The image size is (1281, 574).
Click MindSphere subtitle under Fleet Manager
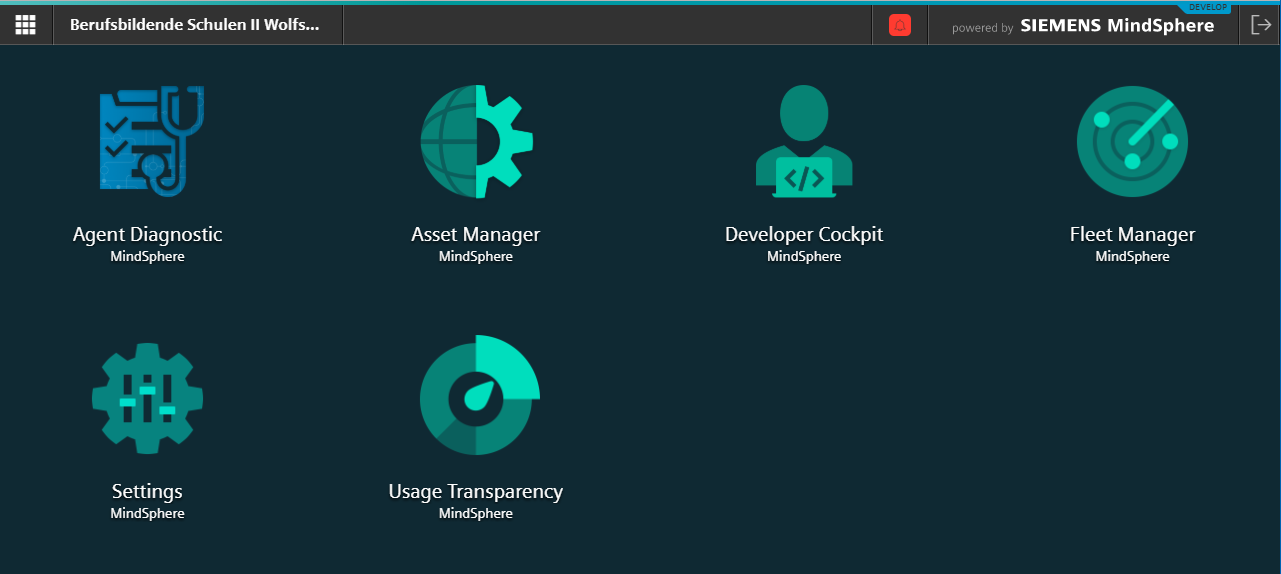[x=1132, y=257]
